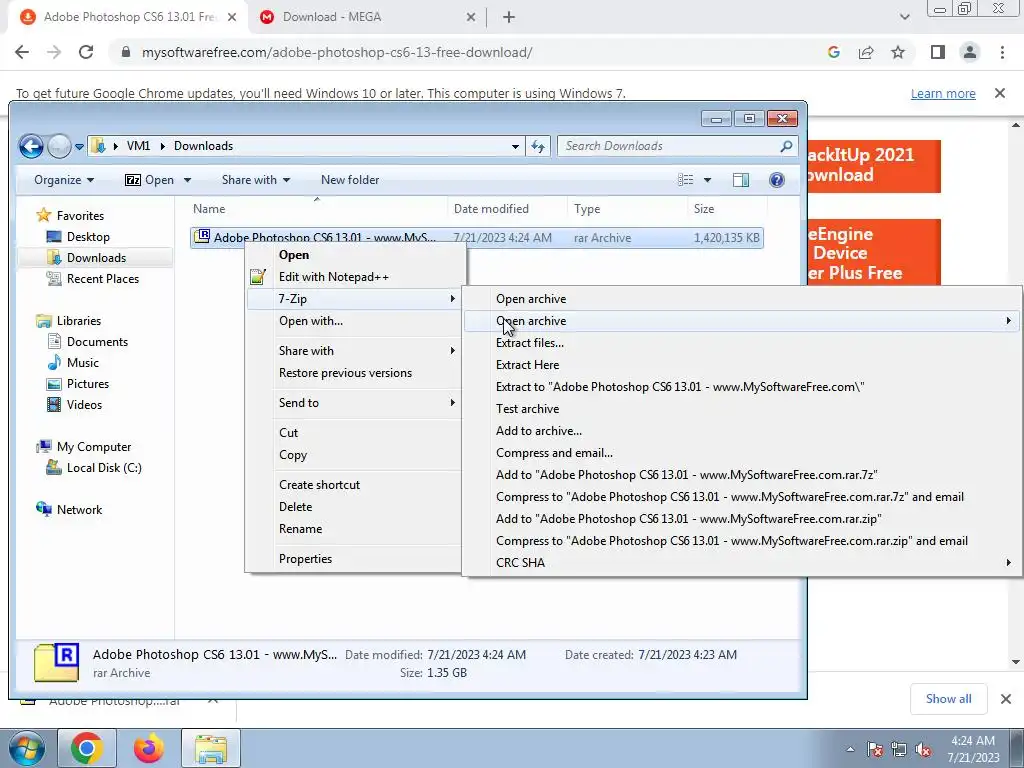The width and height of the screenshot is (1024, 768).
Task: Click the change view icon in Explorer
Action: 685,180
